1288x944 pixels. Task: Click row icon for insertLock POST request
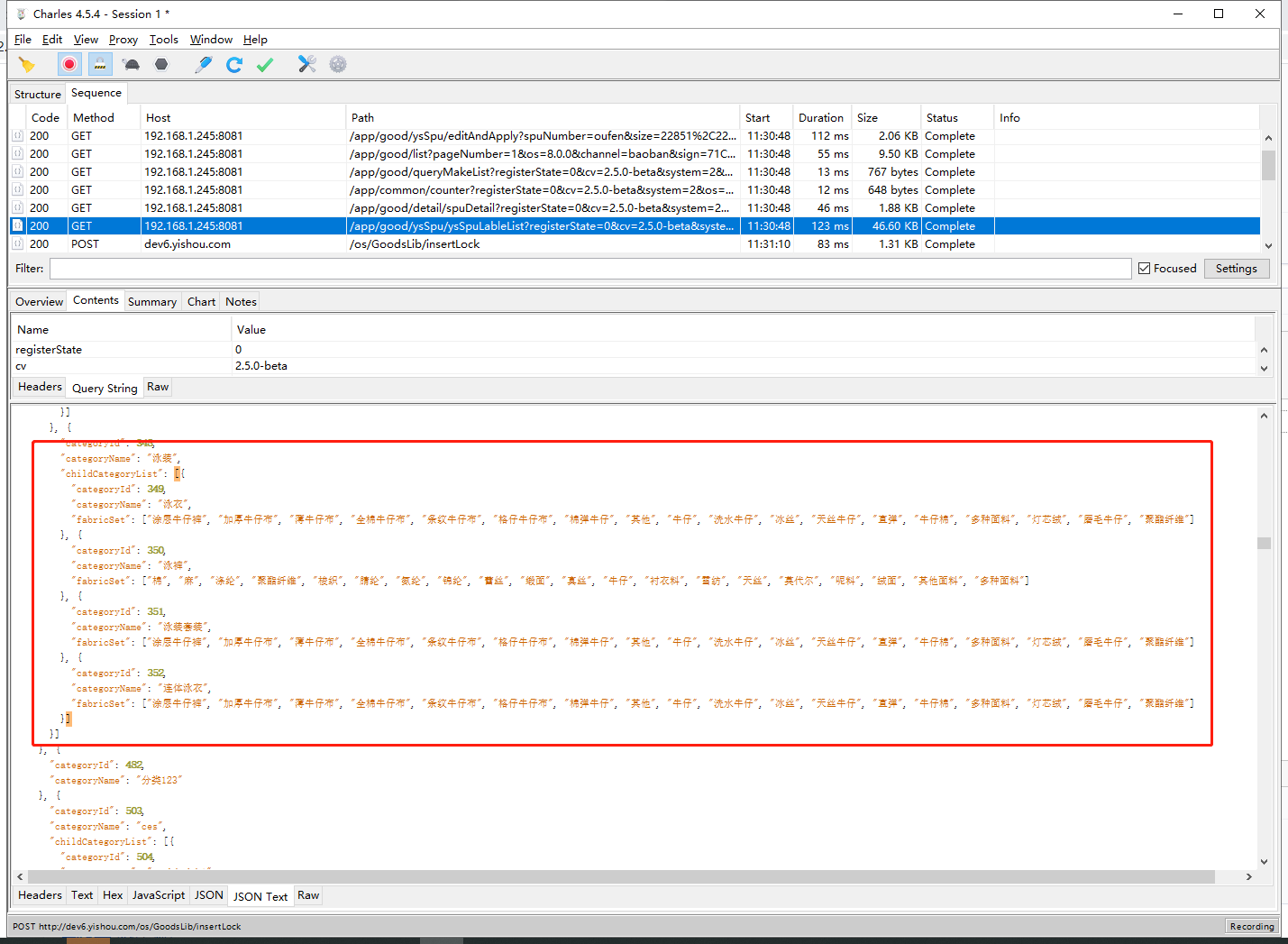[x=17, y=243]
